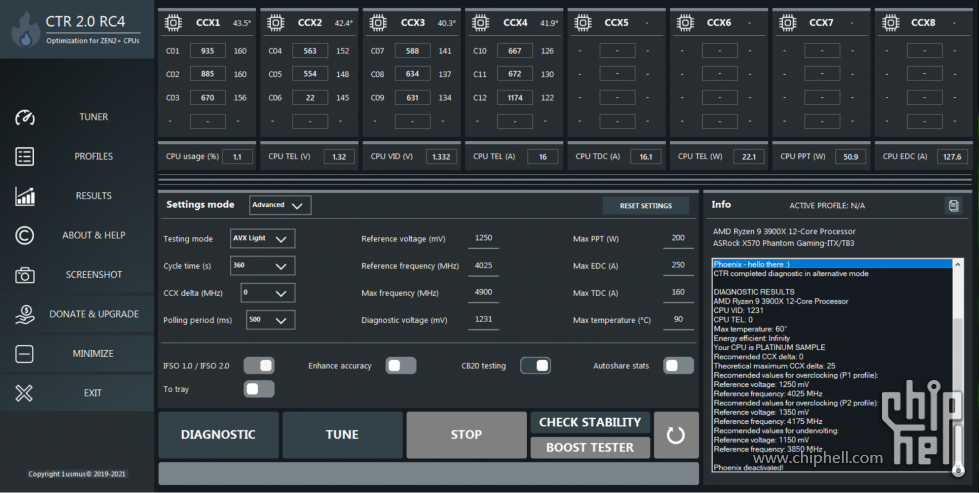Click the CCX4 chip icon

(480, 23)
